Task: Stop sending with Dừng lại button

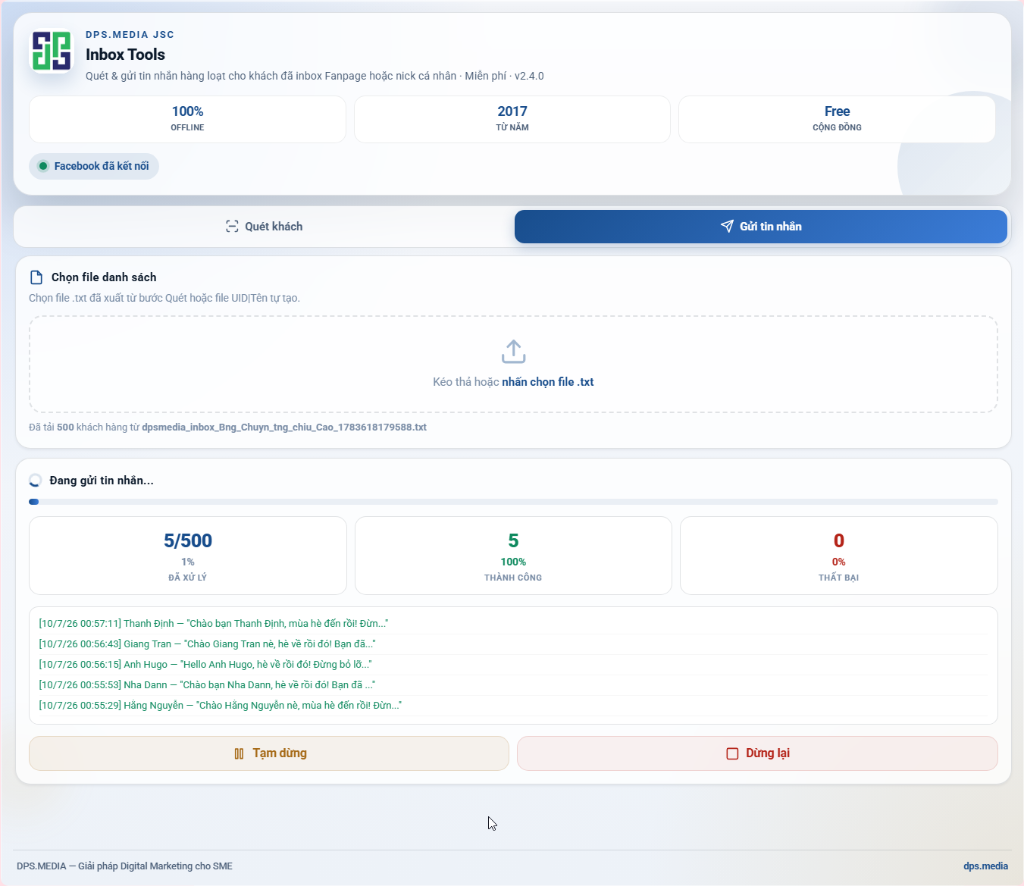Action: coord(758,753)
